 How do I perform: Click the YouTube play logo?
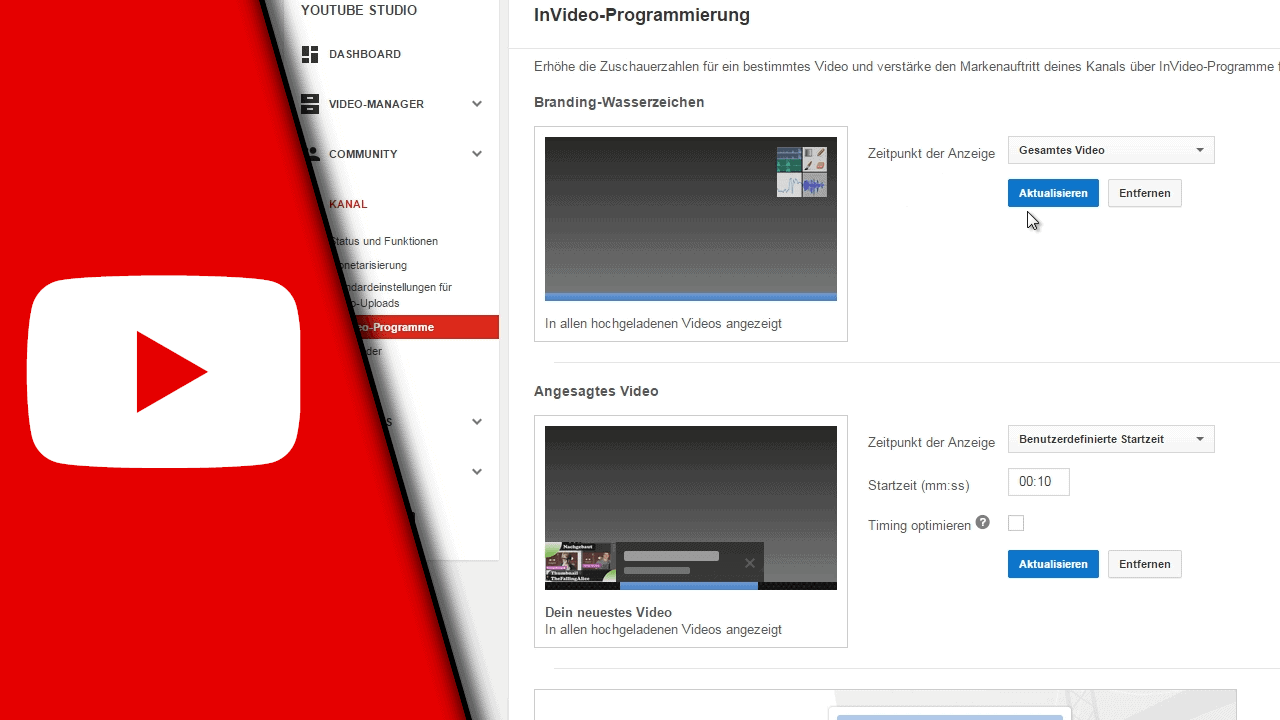coord(164,372)
